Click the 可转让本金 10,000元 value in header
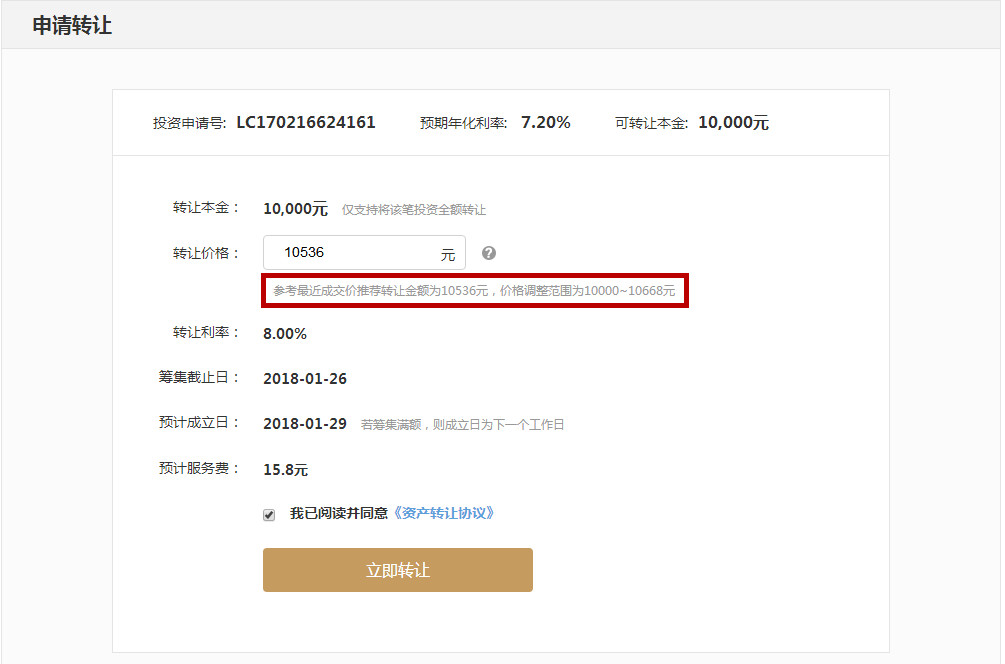The height and width of the screenshot is (664, 1005). [733, 123]
